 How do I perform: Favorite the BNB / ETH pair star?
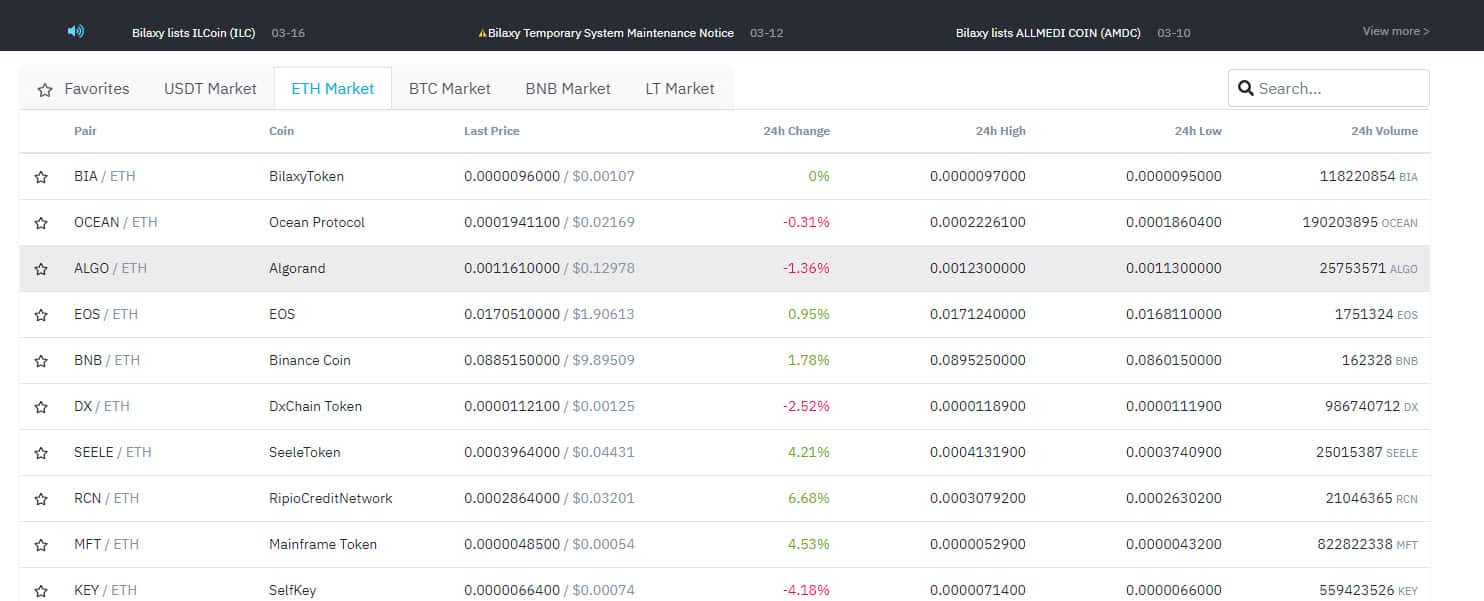pyautogui.click(x=41, y=361)
